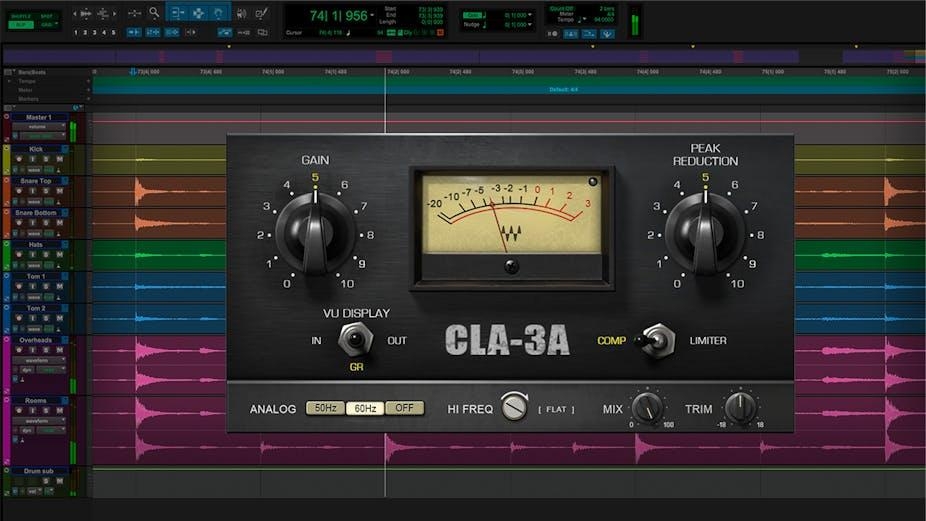Click the VU meter adjustment screw
The height and width of the screenshot is (521, 926).
click(x=511, y=266)
